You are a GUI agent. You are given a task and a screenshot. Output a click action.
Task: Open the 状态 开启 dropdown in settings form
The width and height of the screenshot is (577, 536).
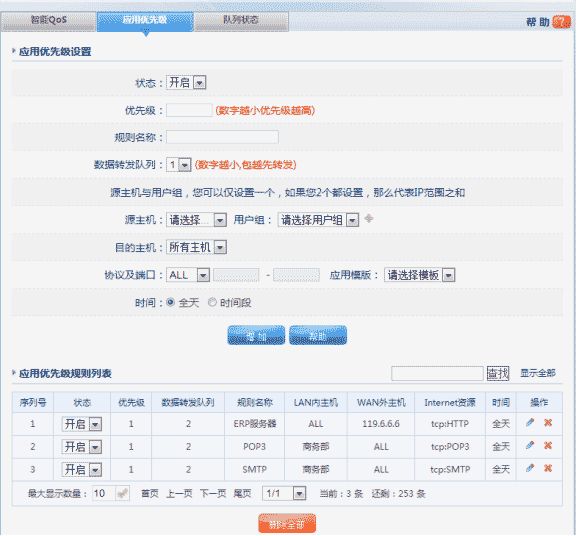click(x=186, y=82)
